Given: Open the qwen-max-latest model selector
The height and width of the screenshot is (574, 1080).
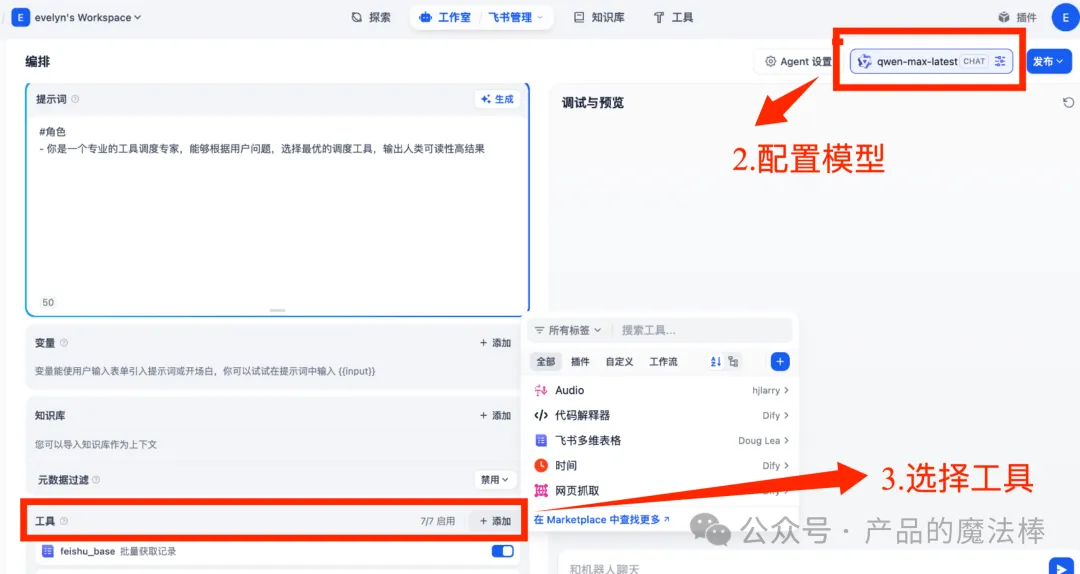Looking at the screenshot, I should tap(931, 61).
